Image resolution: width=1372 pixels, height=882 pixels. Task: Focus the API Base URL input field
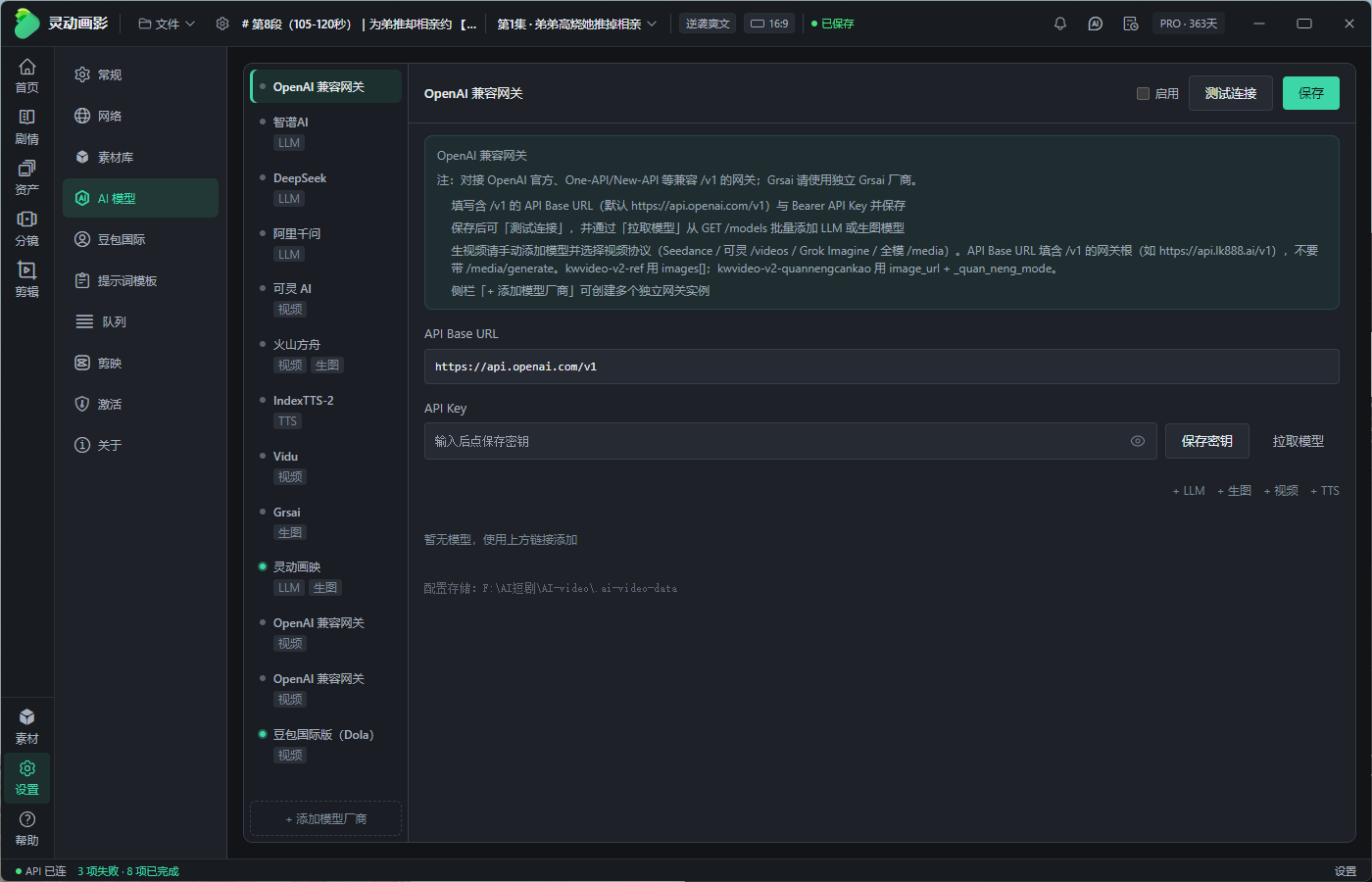882,367
